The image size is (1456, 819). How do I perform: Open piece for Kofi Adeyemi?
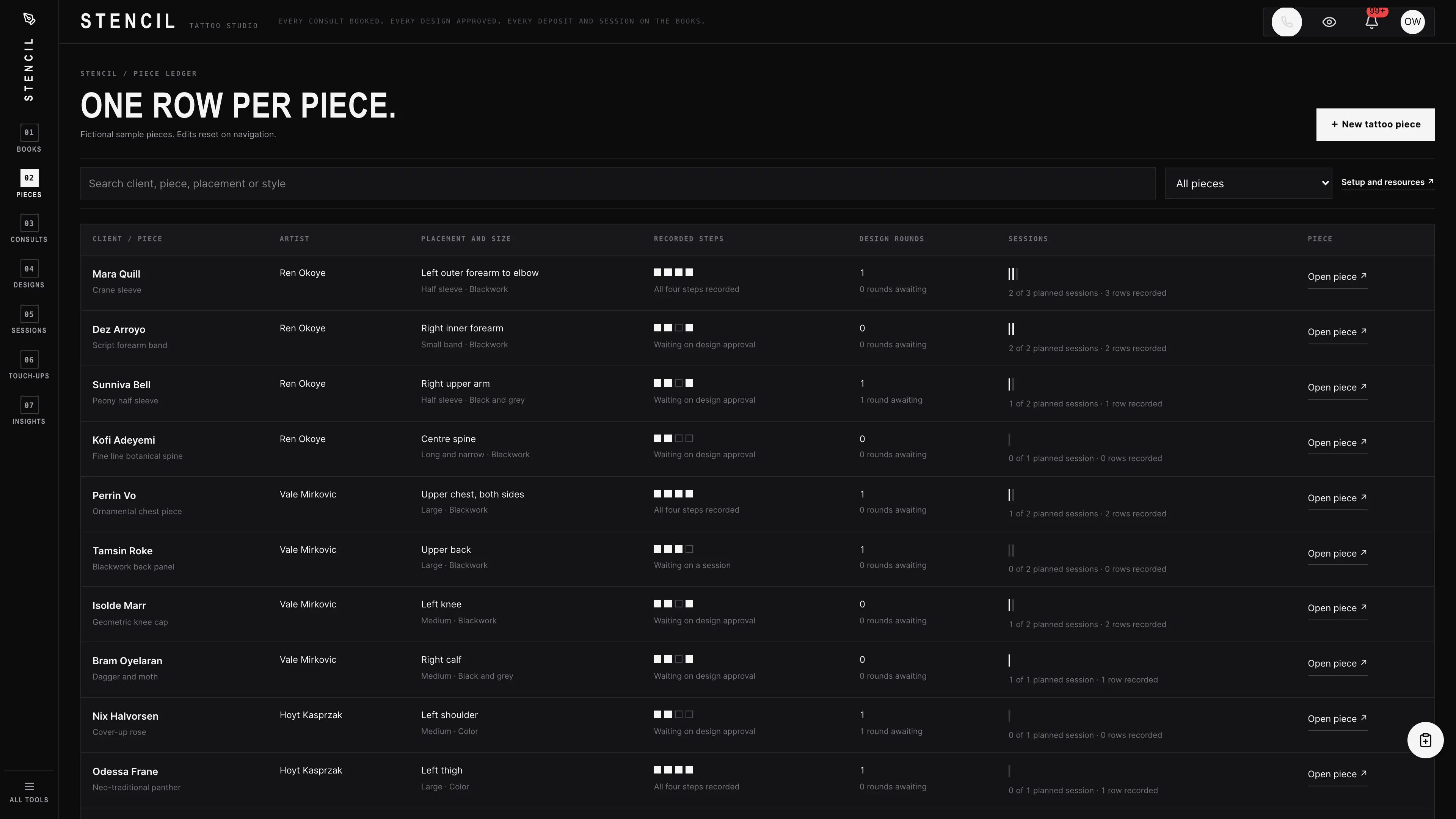point(1337,443)
